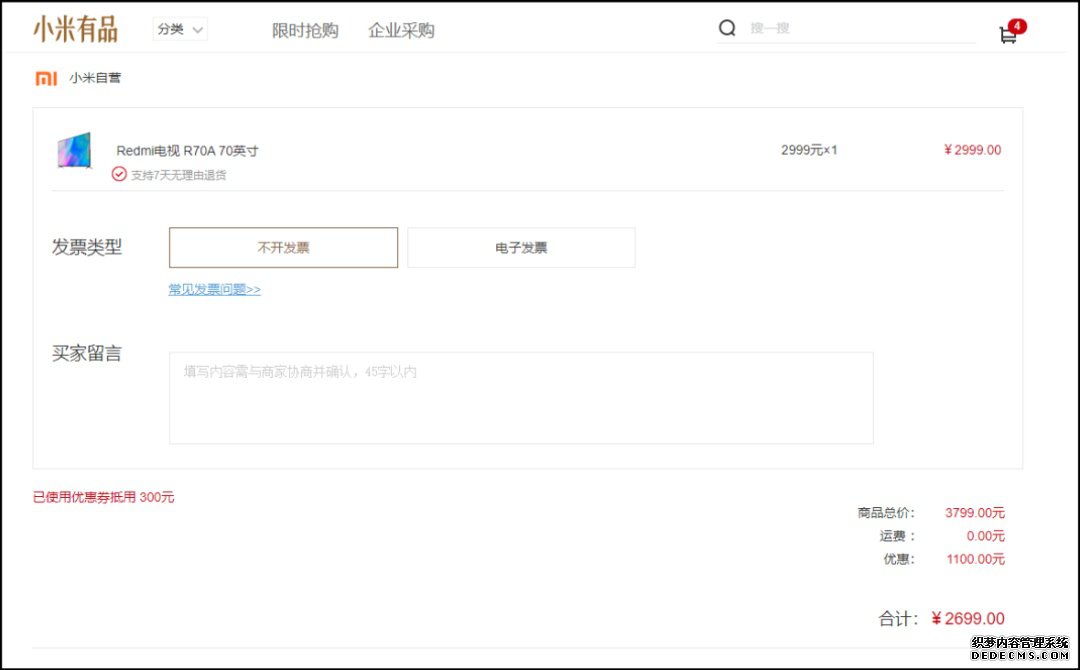Click the Xiaomi MI logo icon
This screenshot has width=1080, height=670.
pyautogui.click(x=46, y=78)
